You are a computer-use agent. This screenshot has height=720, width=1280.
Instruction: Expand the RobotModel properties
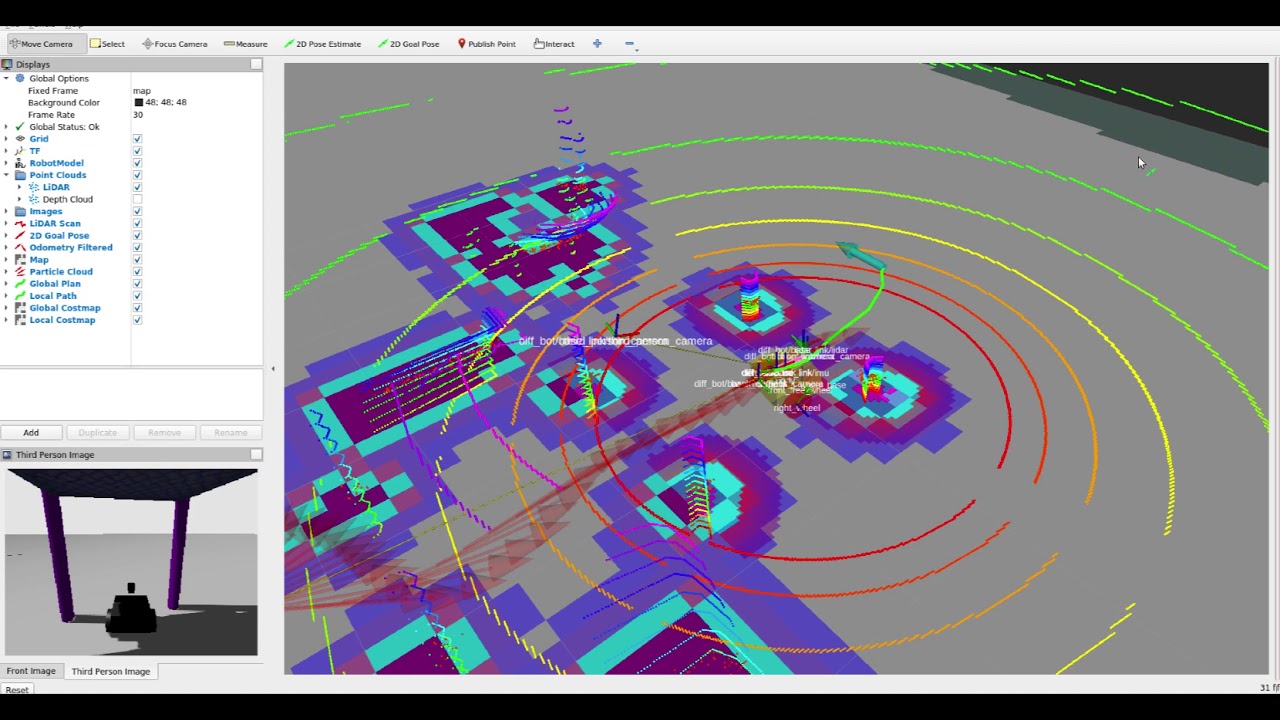6,163
